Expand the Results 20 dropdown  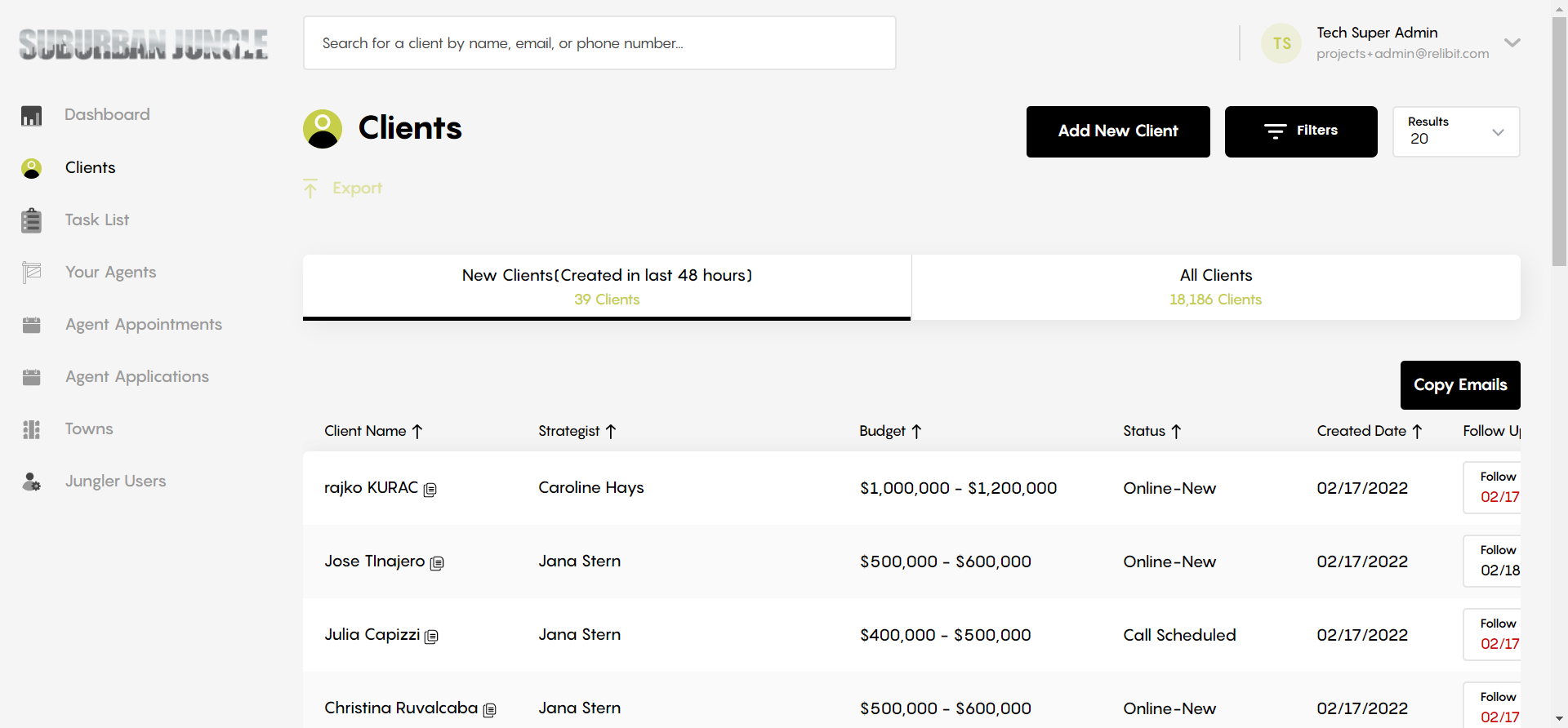click(1456, 131)
